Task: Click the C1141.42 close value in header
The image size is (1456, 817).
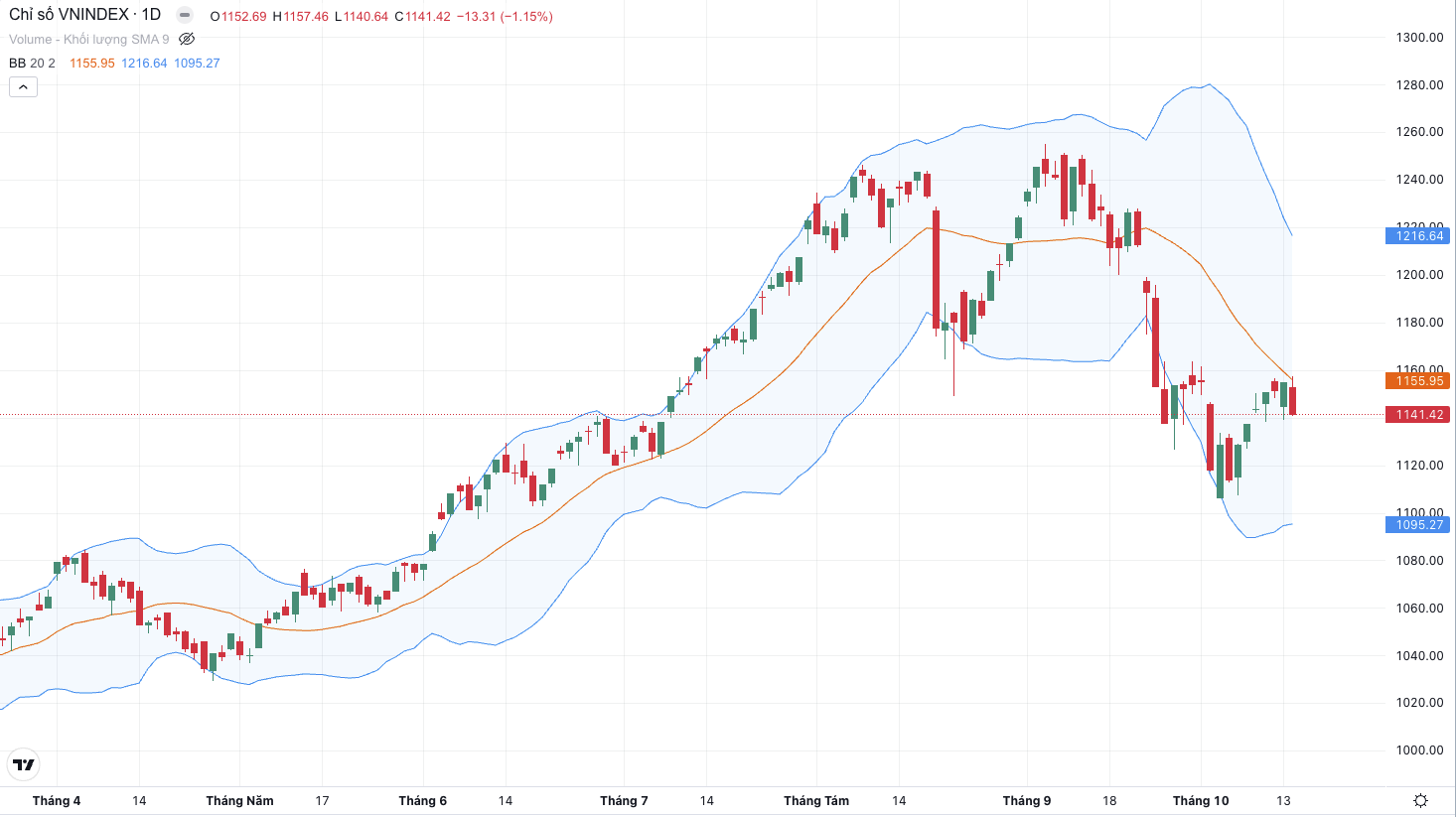Action: point(422,17)
